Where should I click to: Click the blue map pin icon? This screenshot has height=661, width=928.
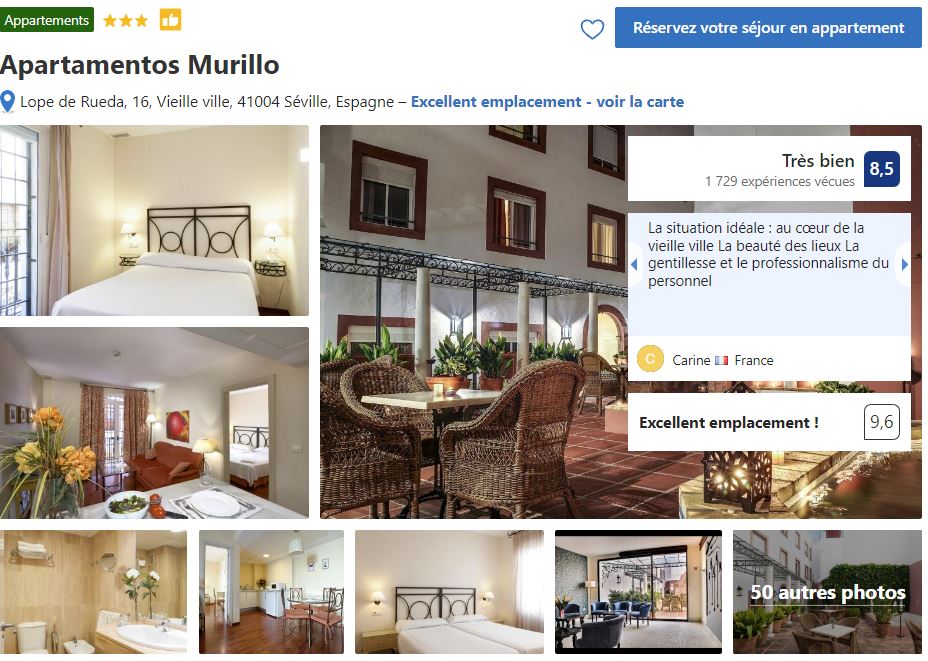tap(8, 102)
